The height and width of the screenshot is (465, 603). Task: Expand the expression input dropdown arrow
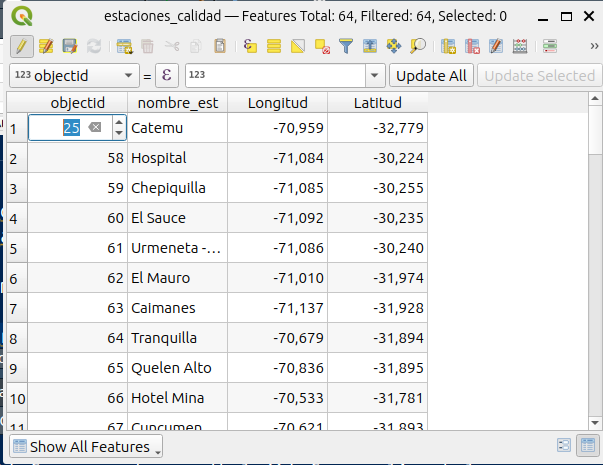(375, 76)
